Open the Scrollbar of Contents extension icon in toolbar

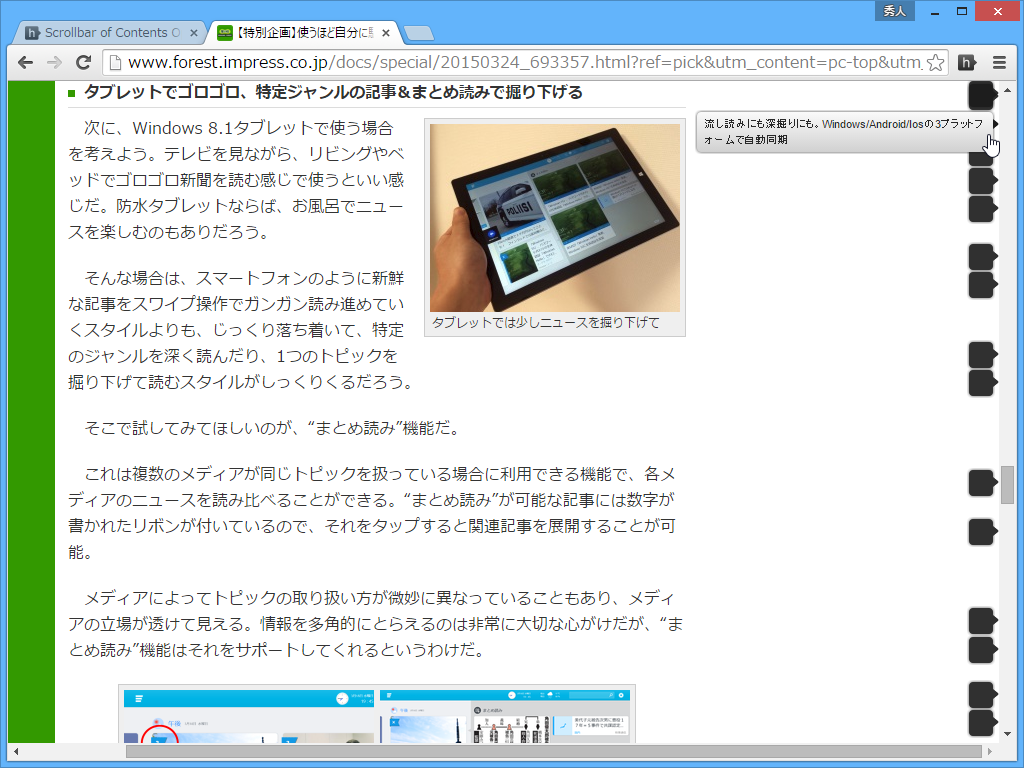[967, 62]
